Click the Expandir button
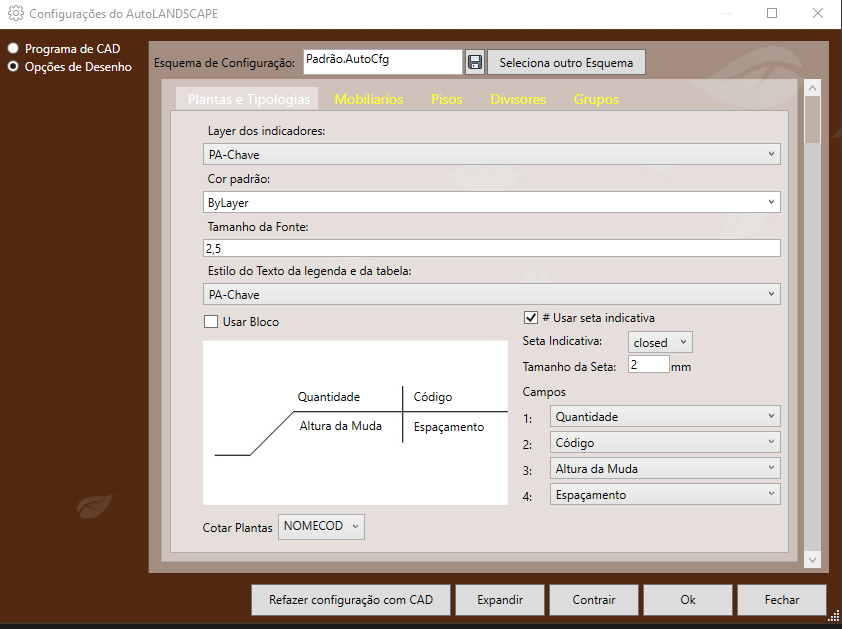The image size is (842, 629). (x=500, y=600)
